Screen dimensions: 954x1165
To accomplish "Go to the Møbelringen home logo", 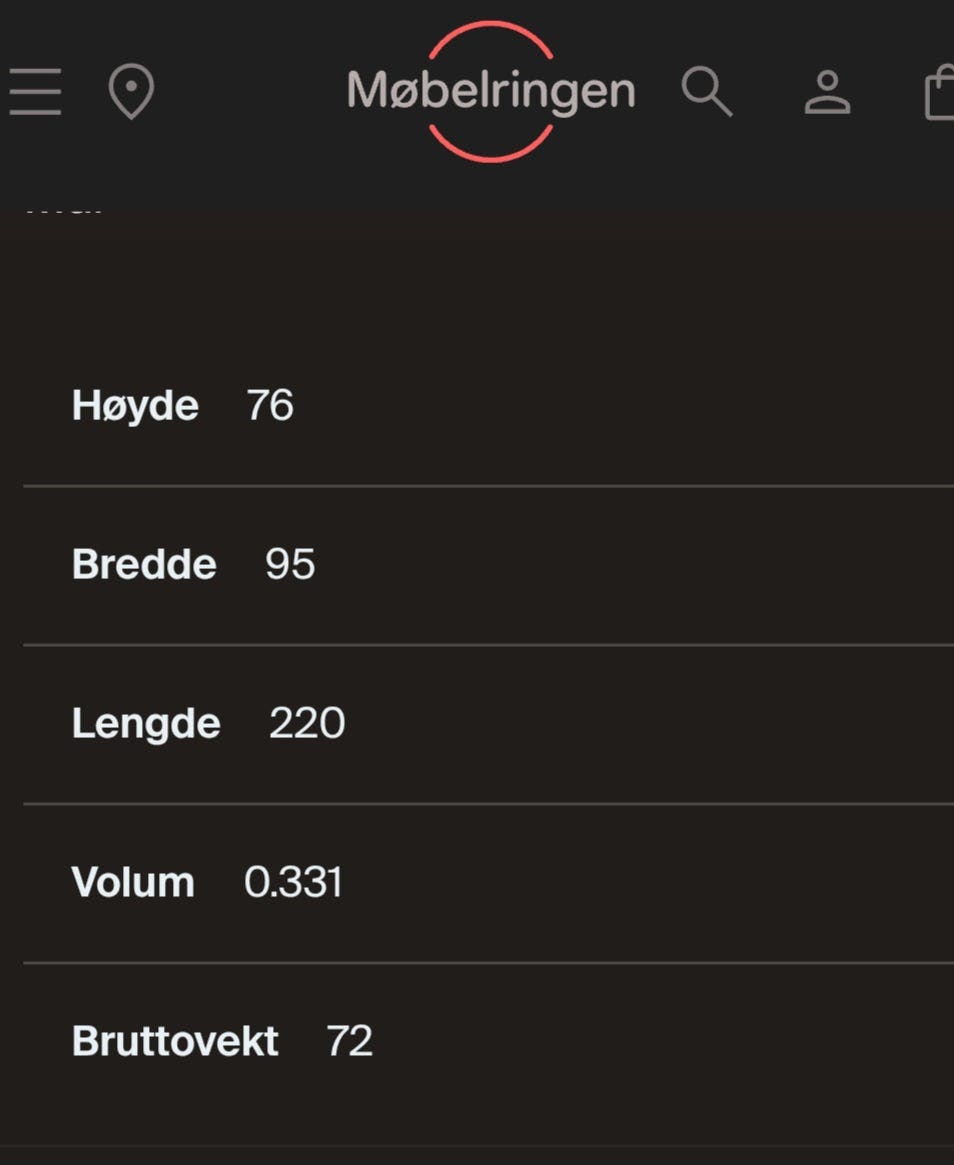I will pos(491,91).
